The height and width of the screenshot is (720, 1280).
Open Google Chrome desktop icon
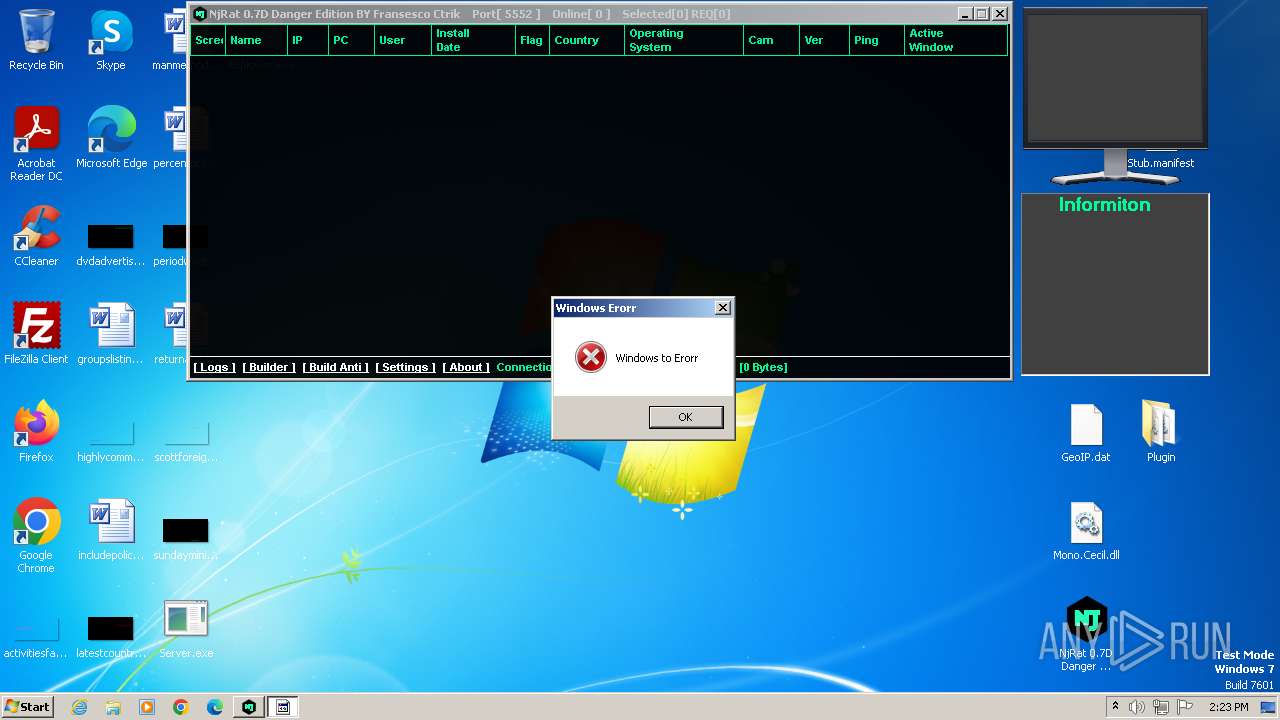36,536
